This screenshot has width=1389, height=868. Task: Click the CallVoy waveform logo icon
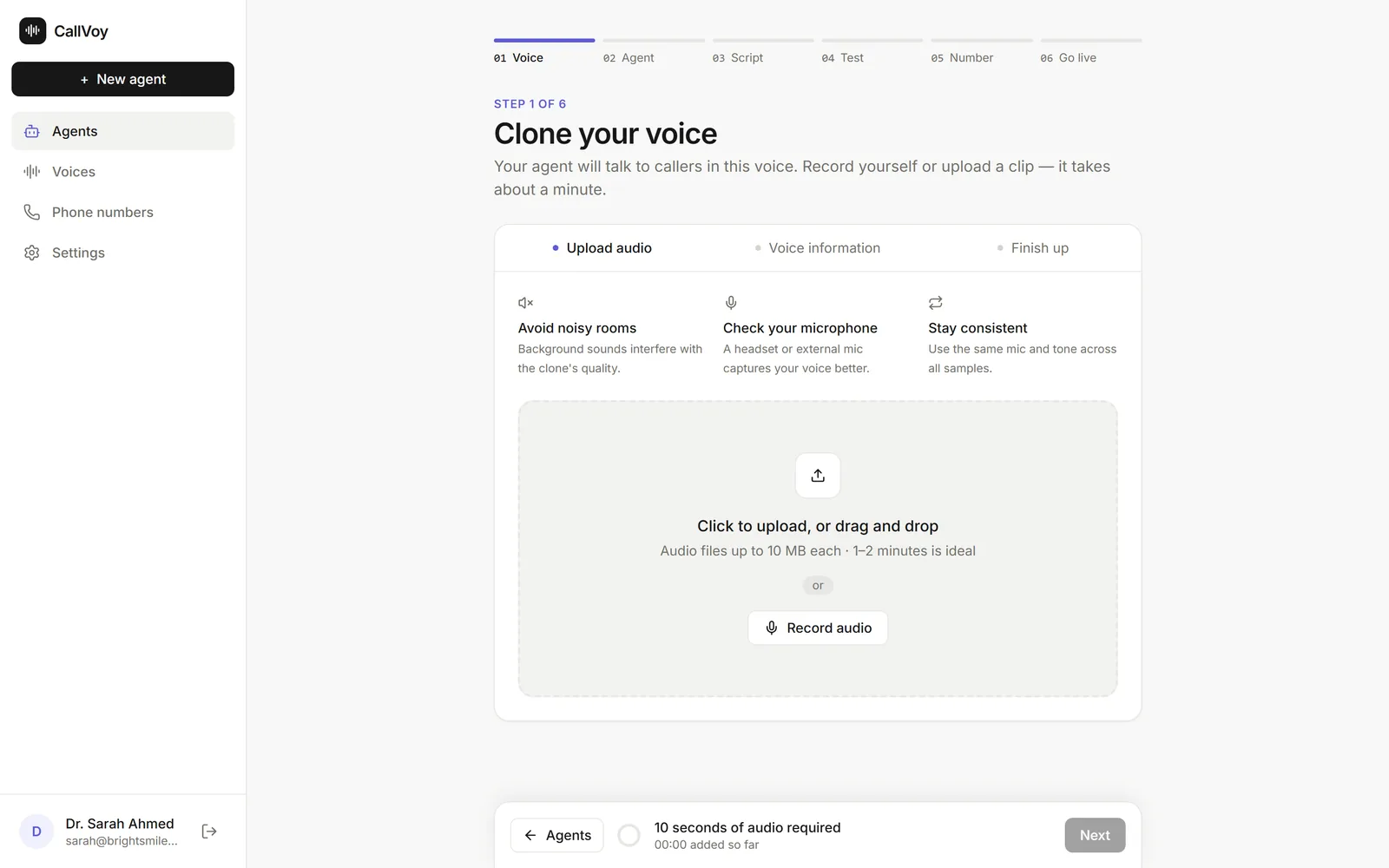(32, 30)
